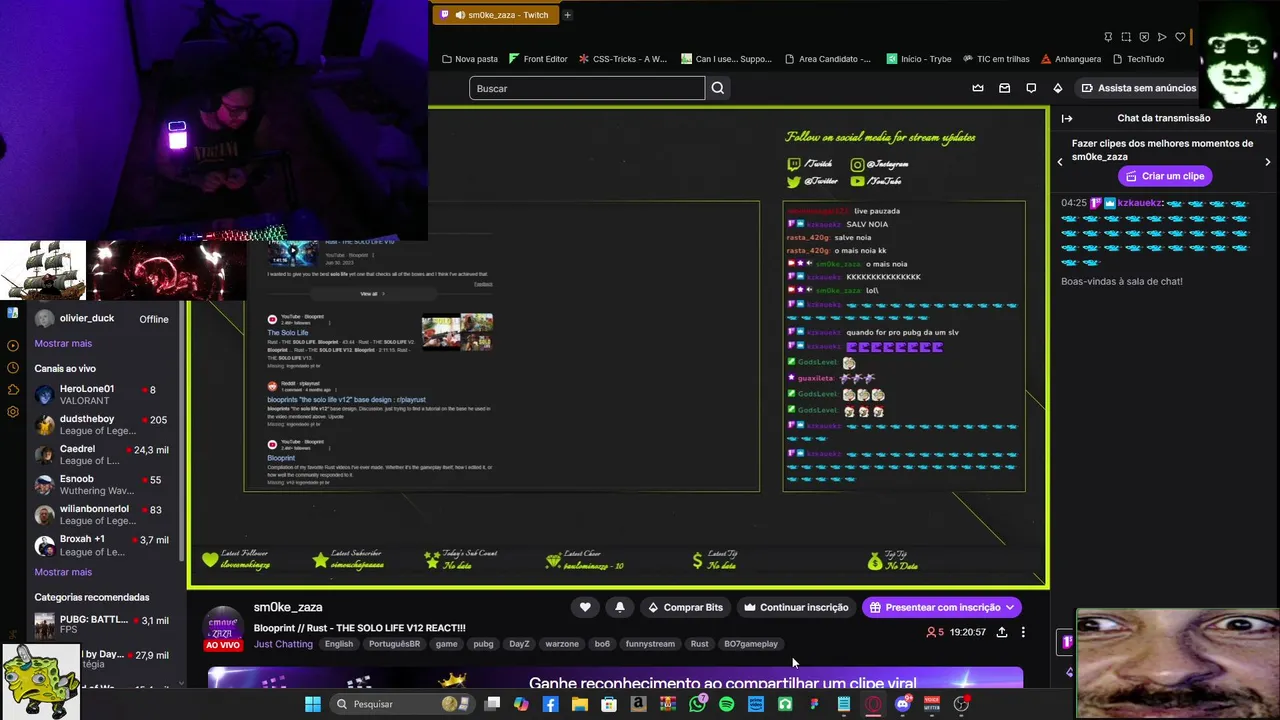This screenshot has height=720, width=1280.
Task: Open HeroLone01 live channel
Action: [x=102, y=394]
